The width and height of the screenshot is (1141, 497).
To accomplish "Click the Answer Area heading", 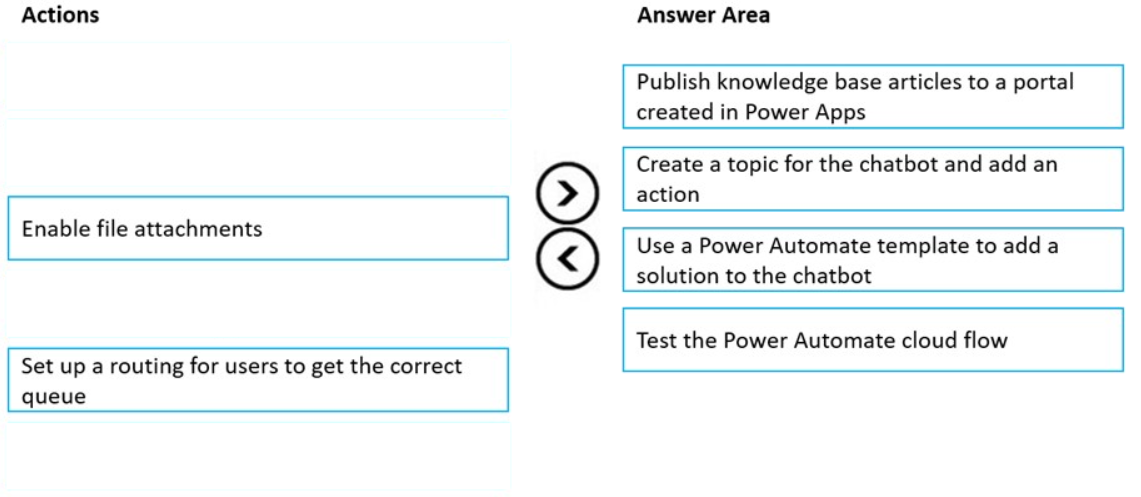I will (703, 15).
